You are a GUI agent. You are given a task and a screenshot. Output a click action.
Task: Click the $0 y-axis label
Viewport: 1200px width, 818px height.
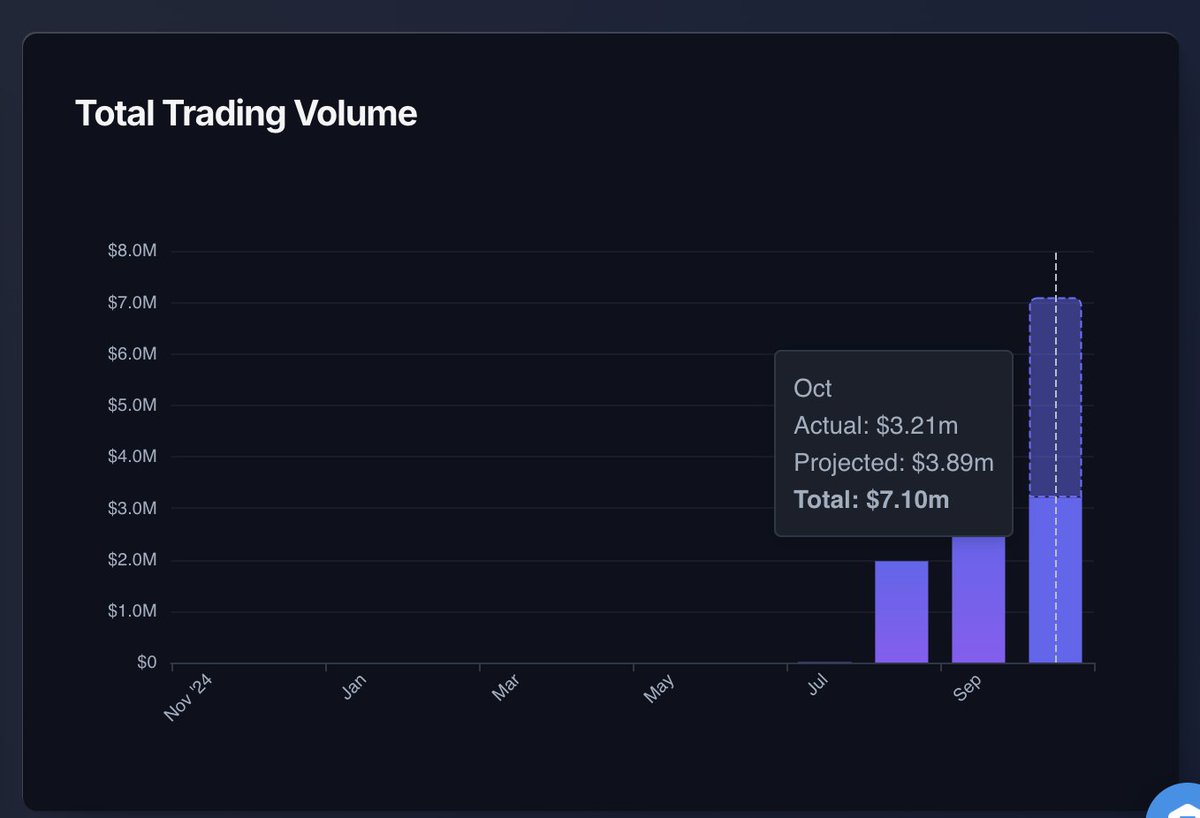[x=146, y=663]
